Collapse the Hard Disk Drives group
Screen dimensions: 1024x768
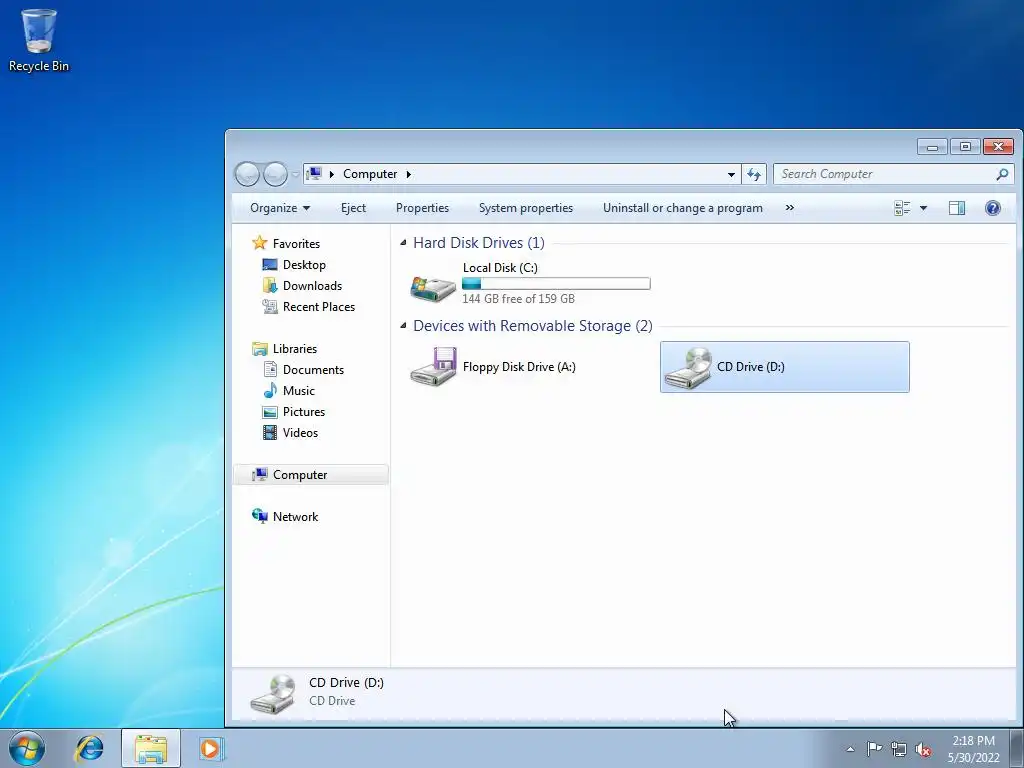click(403, 243)
